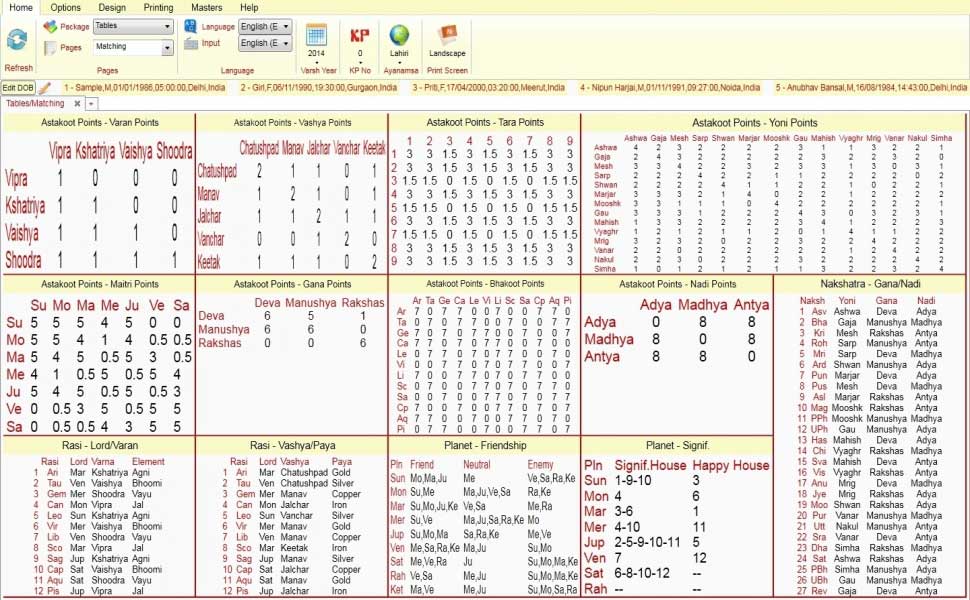The height and width of the screenshot is (600, 970).
Task: Click the Planet - Friendship header
Action: 485,445
